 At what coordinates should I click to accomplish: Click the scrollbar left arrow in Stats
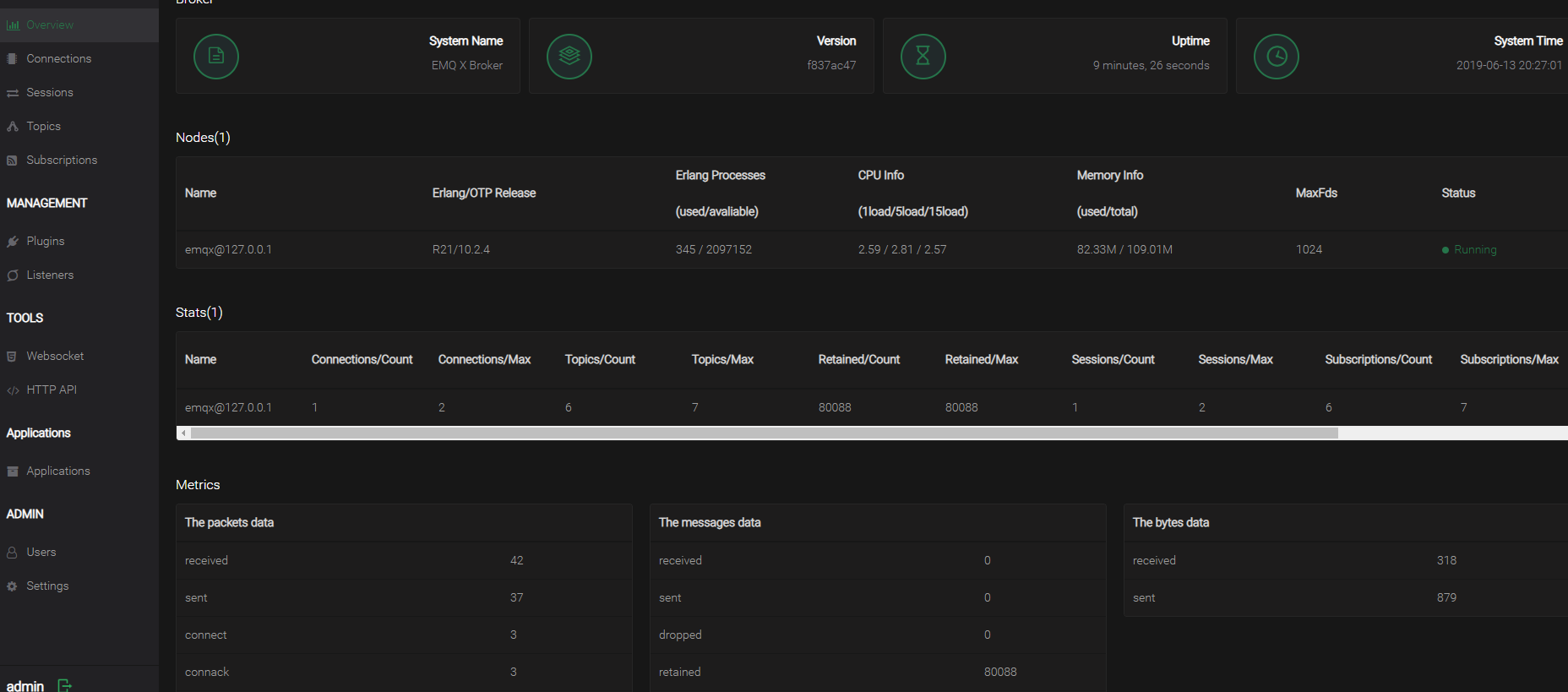183,433
